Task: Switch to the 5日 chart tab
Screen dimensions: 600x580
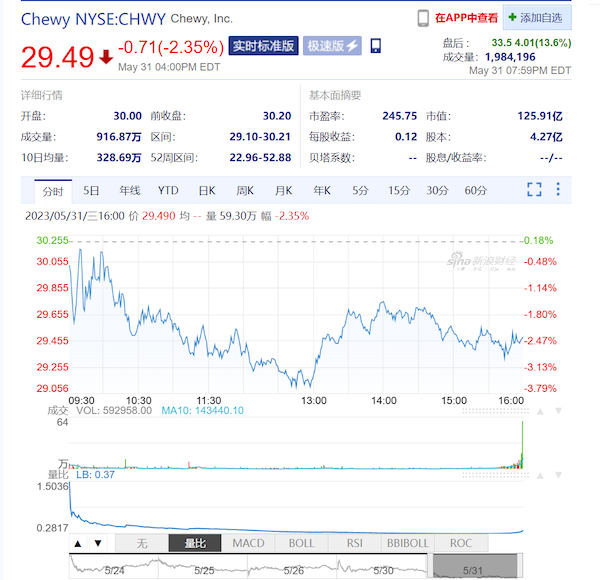Action: pyautogui.click(x=91, y=191)
